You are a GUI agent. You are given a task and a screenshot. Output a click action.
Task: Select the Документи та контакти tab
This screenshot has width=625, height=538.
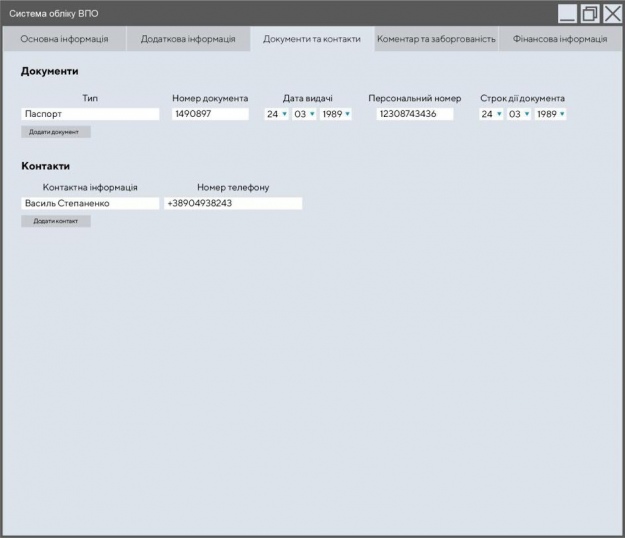coord(312,39)
